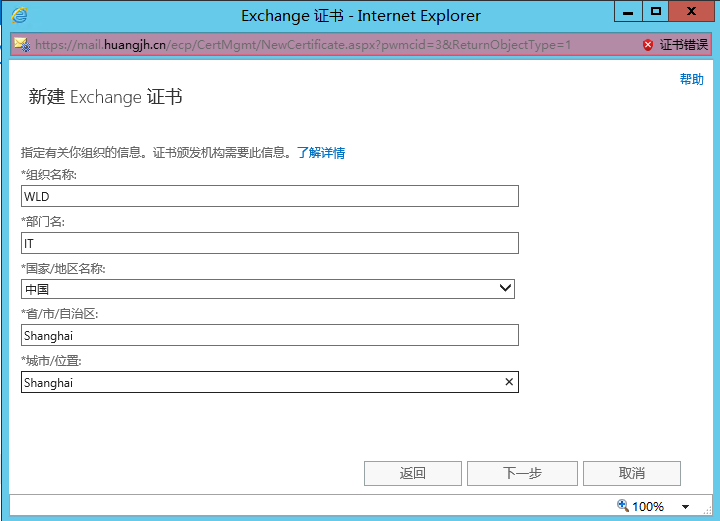Click the zoom magnifier icon in status bar
Viewport: 720px width, 521px height.
pyautogui.click(x=623, y=505)
